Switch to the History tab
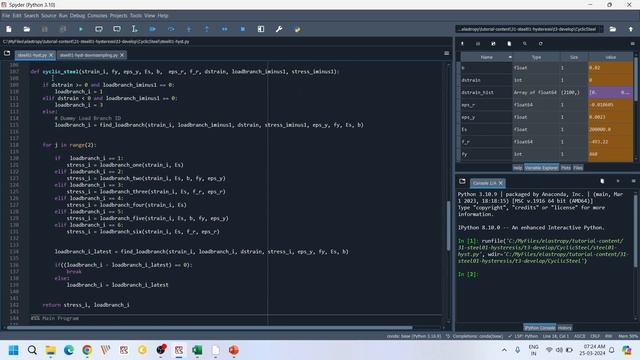The width and height of the screenshot is (640, 360). click(564, 328)
